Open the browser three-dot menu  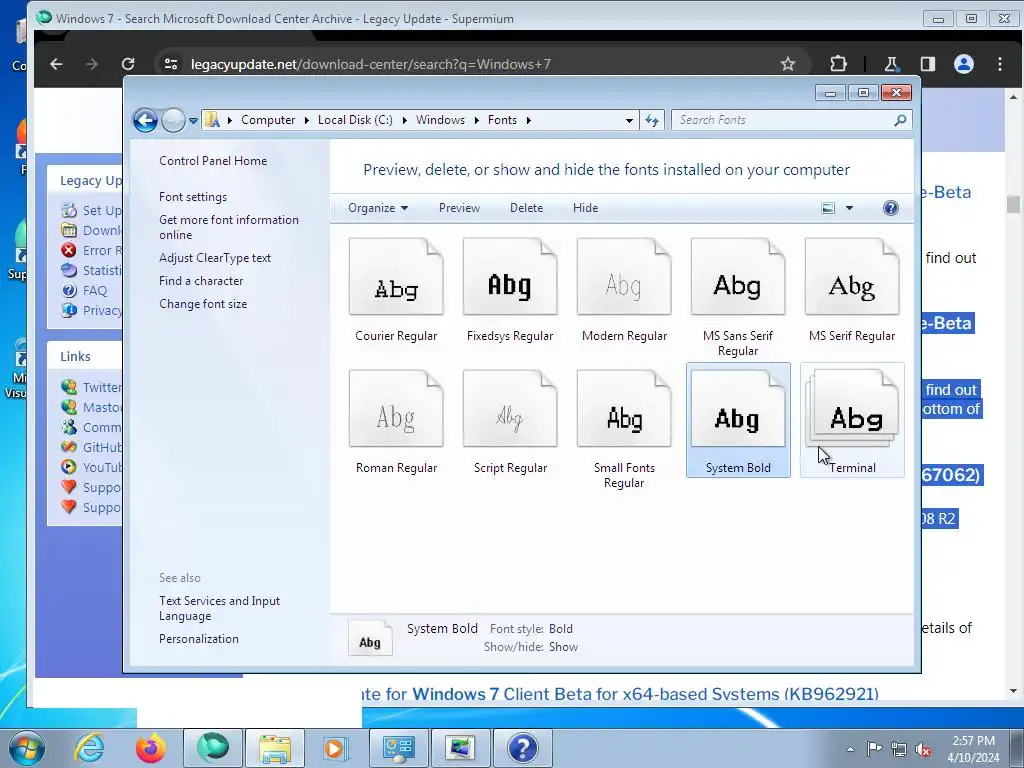pyautogui.click(x=1000, y=64)
